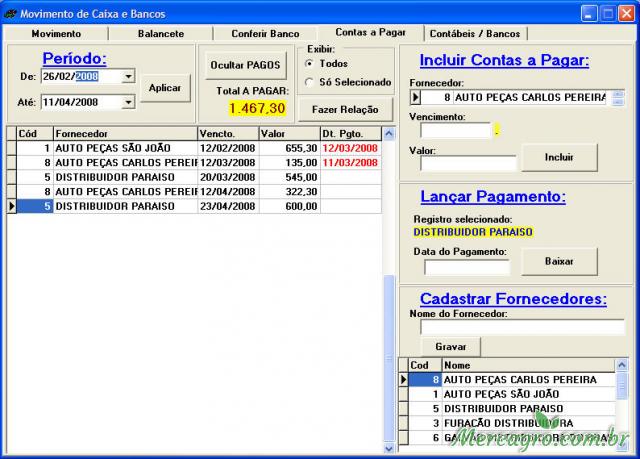Click the up arrow of the Fornecedor spinner
Viewport: 640px width, 459px height.
(618, 94)
